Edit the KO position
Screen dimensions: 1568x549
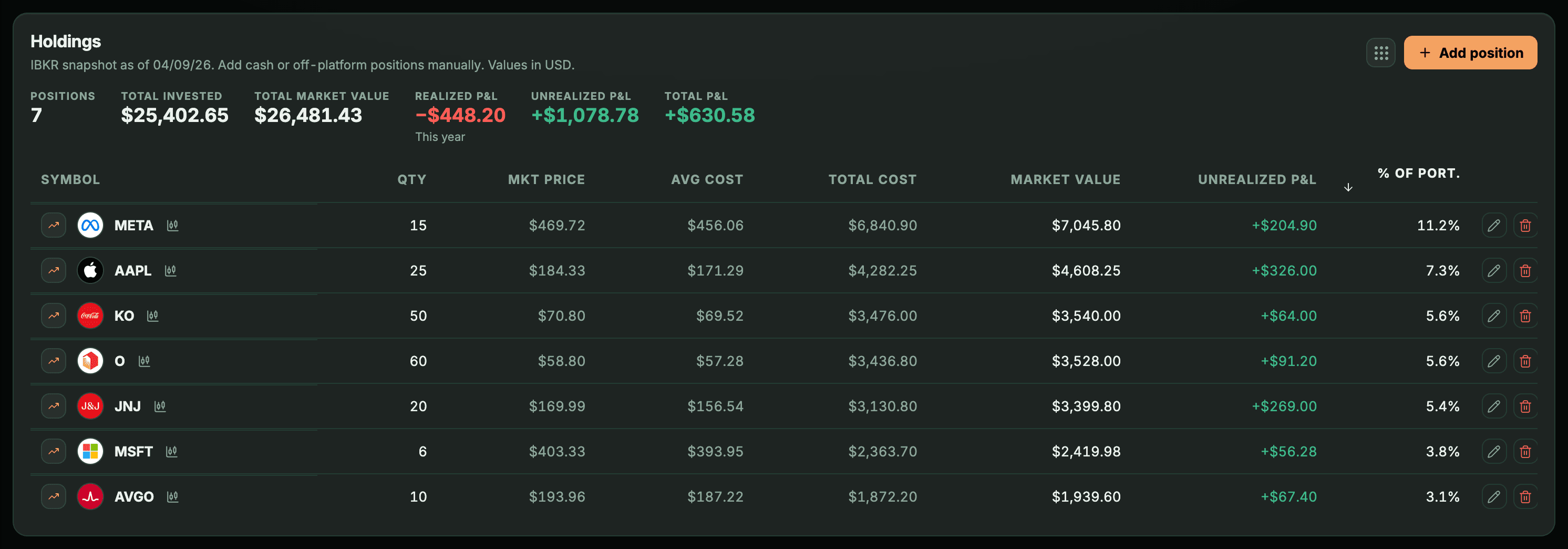(1494, 316)
